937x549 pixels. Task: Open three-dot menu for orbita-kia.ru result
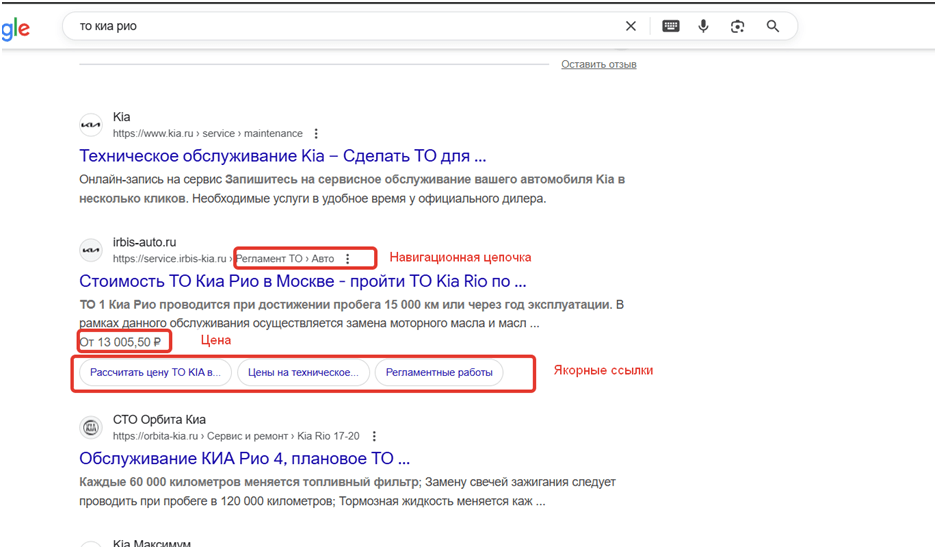374,437
